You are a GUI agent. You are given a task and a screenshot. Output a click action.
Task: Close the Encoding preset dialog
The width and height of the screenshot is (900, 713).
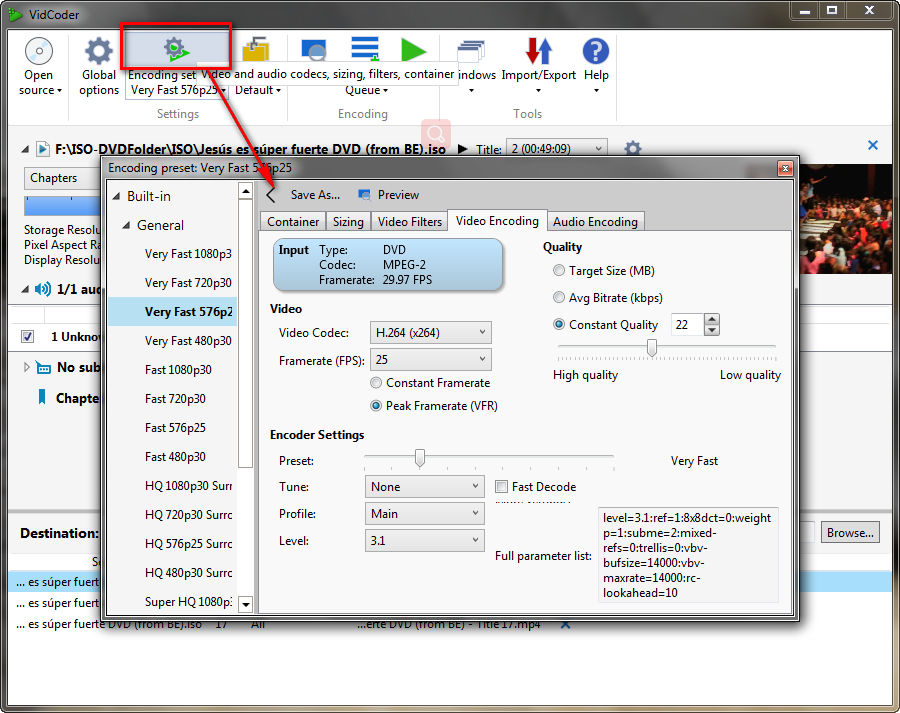[785, 168]
